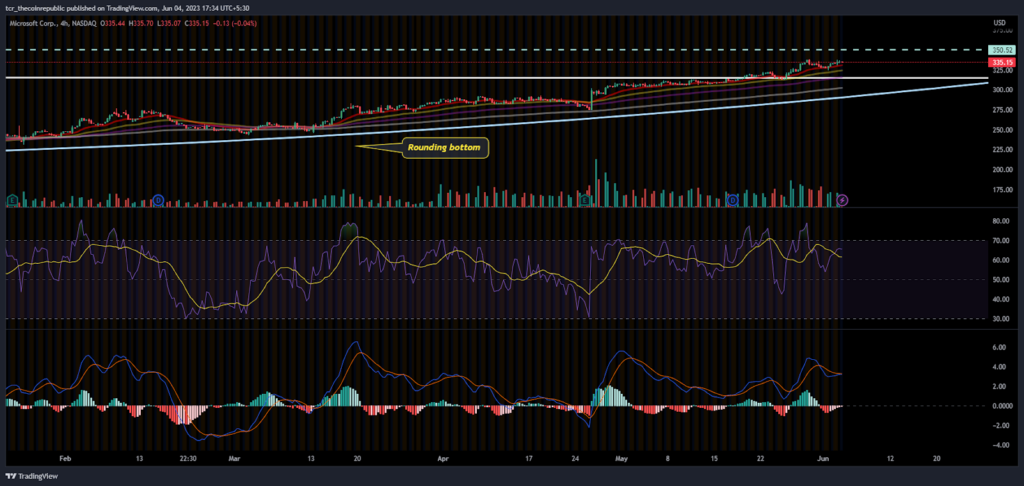Click the Feb label on time axis
1024x486 pixels.
click(64, 459)
